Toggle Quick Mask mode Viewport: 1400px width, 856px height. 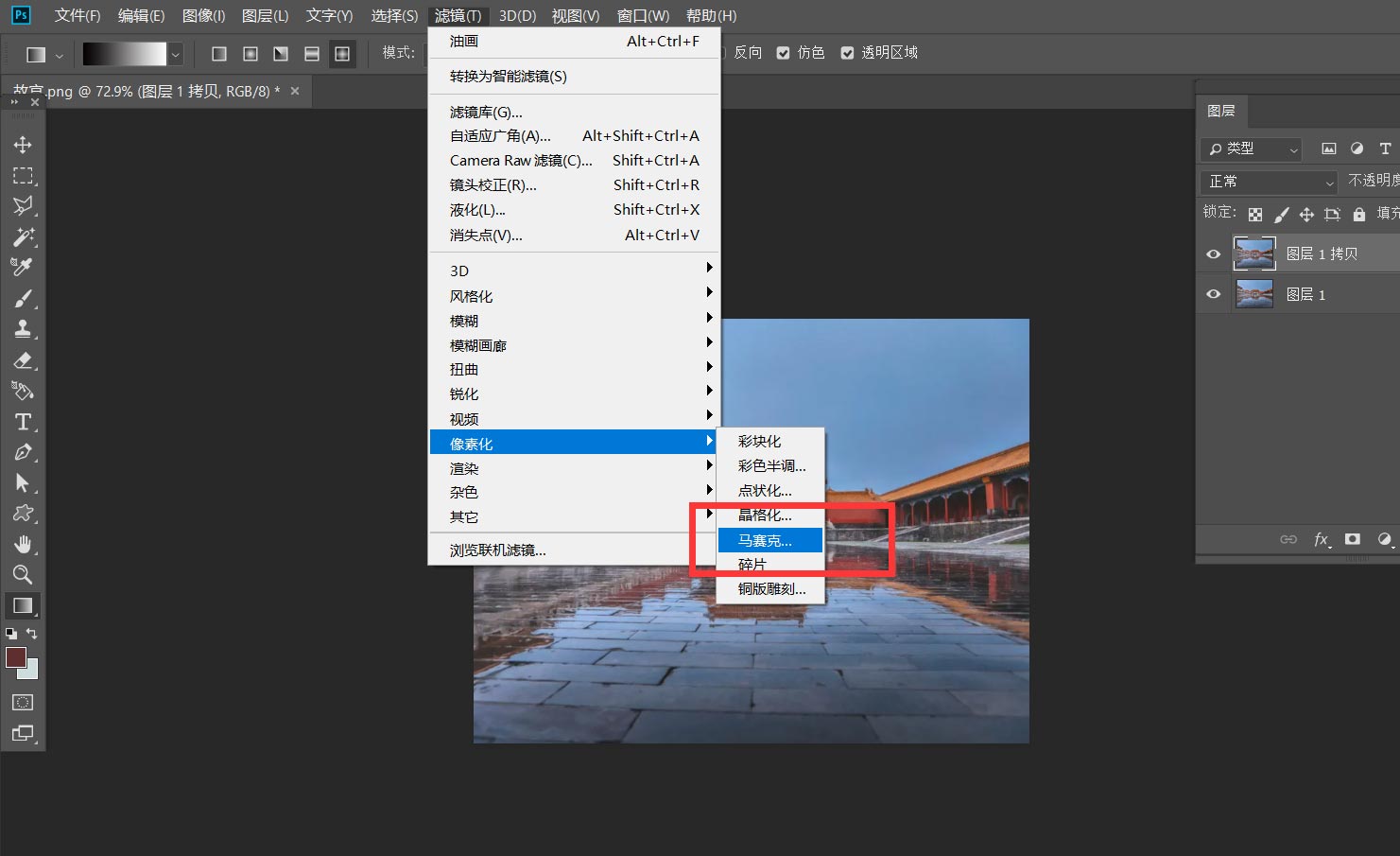tap(23, 703)
